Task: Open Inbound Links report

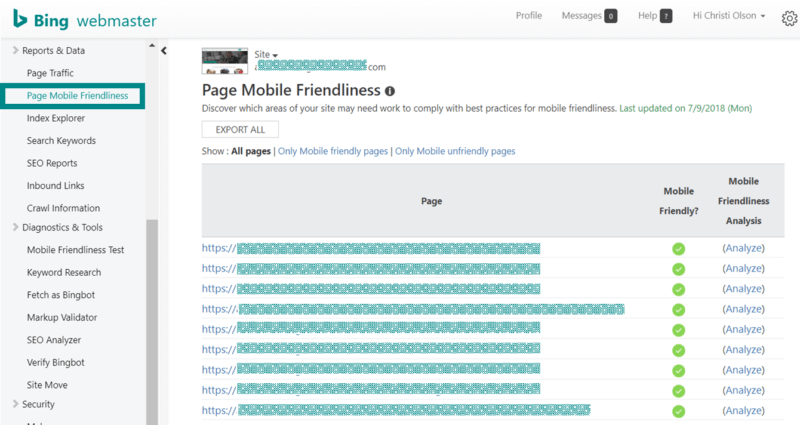Action: click(56, 185)
